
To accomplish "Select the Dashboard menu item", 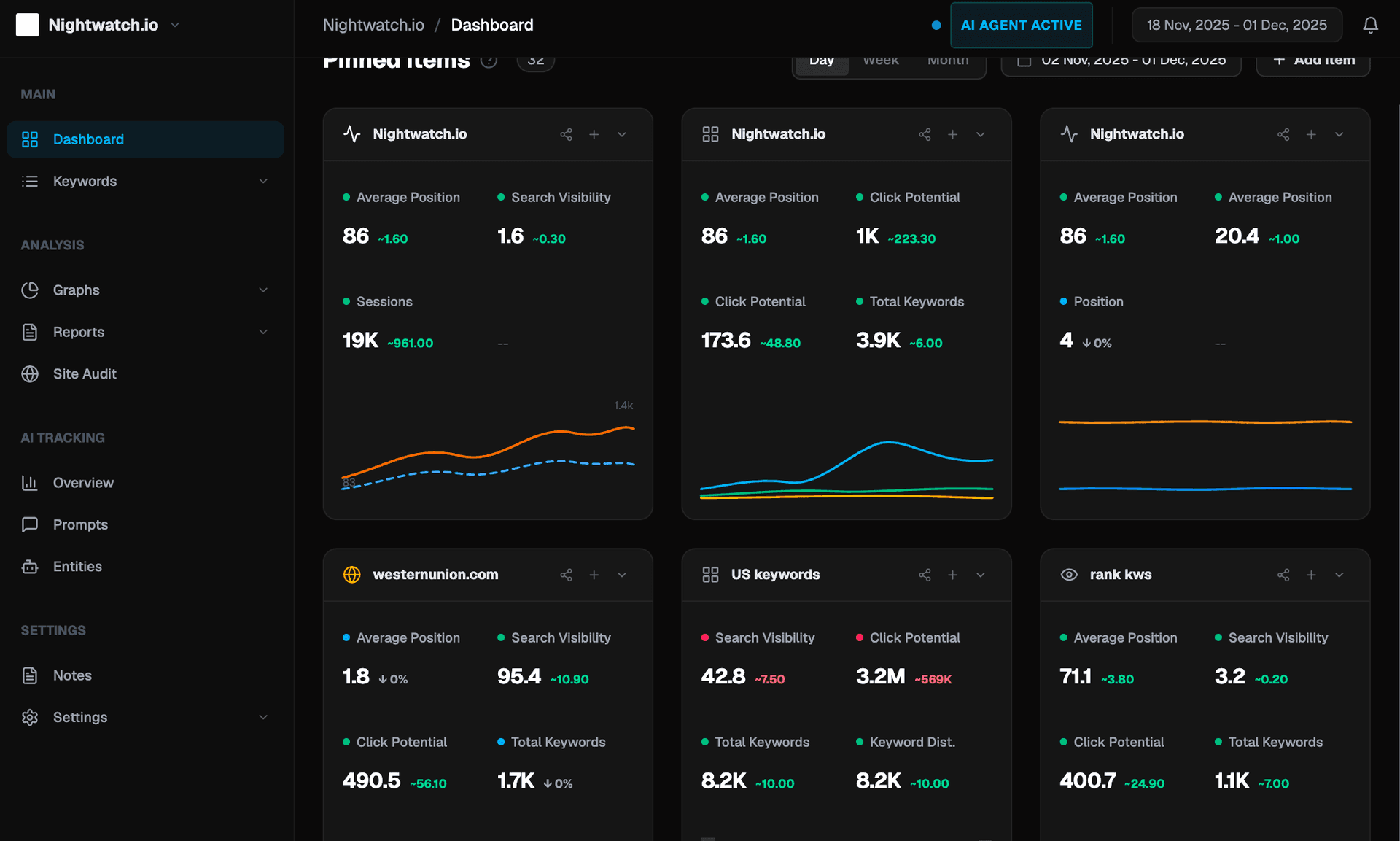I will [145, 139].
